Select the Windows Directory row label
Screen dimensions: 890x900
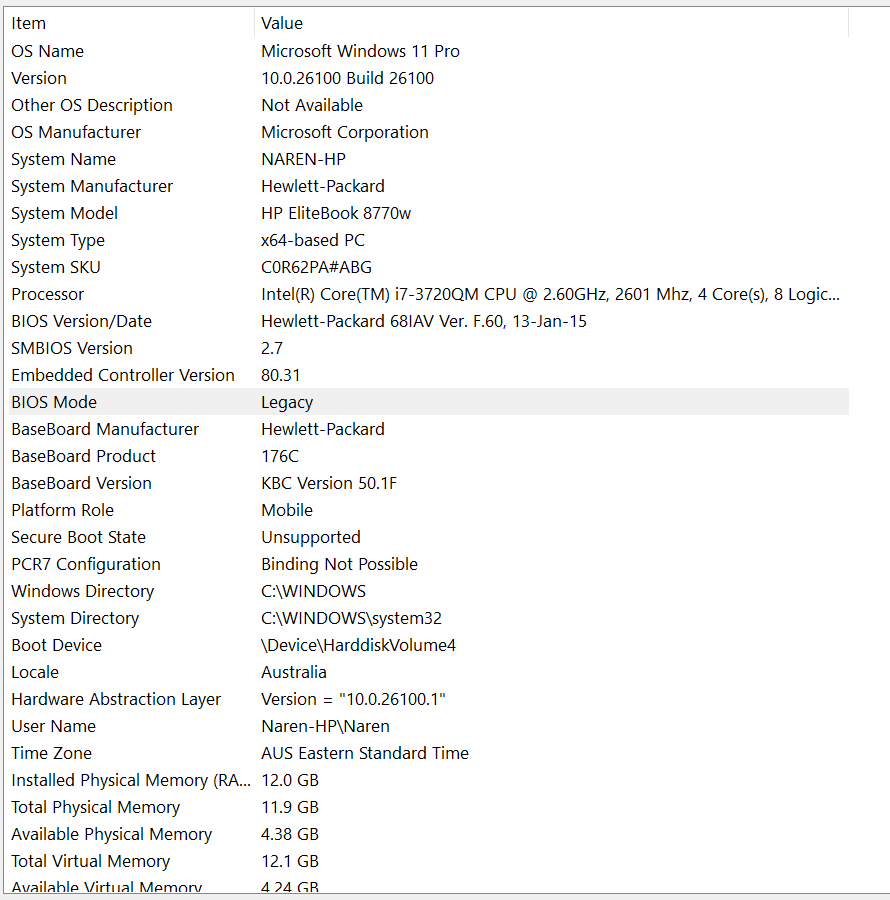tap(83, 591)
